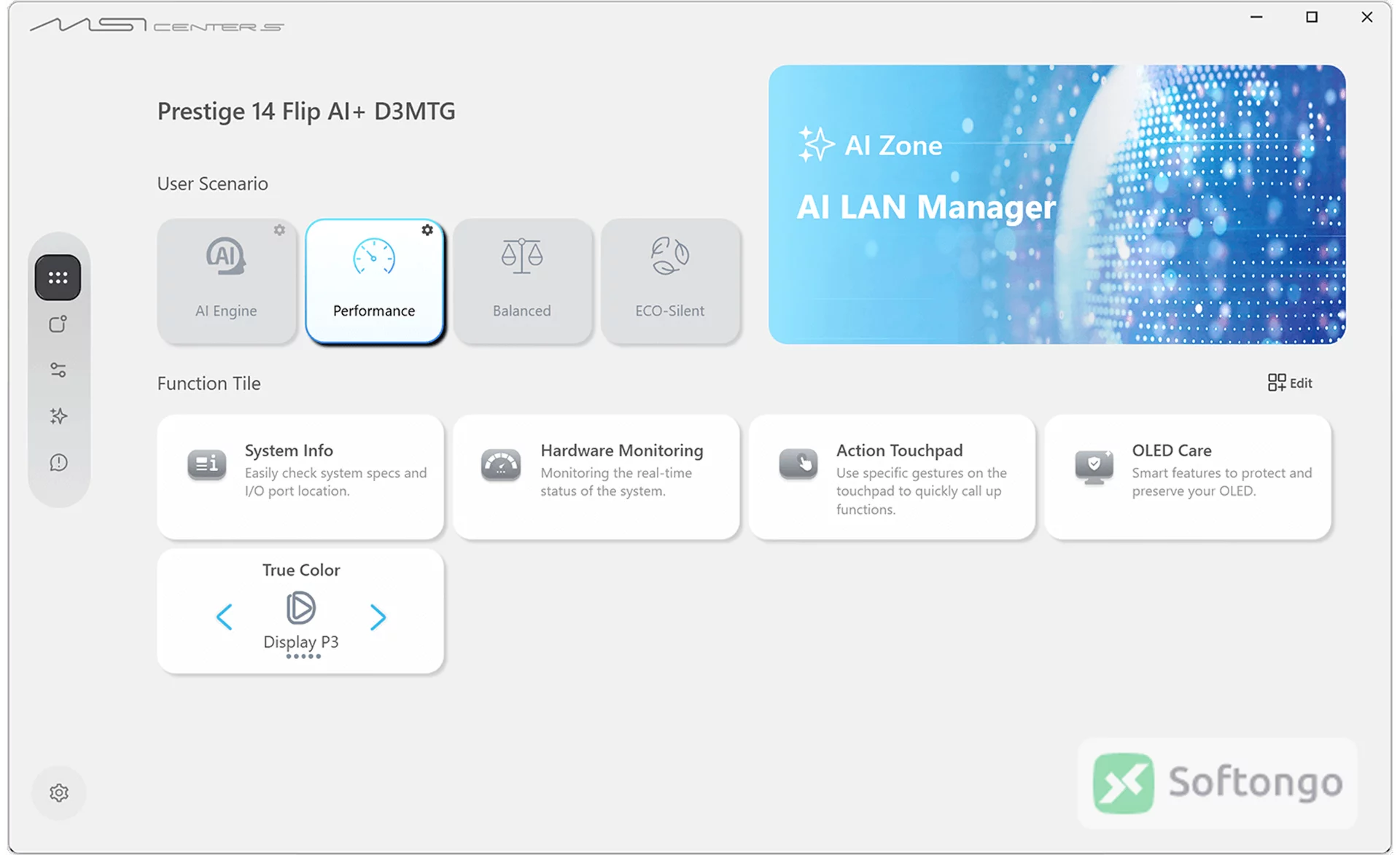Open the OLED Care tile

1188,477
